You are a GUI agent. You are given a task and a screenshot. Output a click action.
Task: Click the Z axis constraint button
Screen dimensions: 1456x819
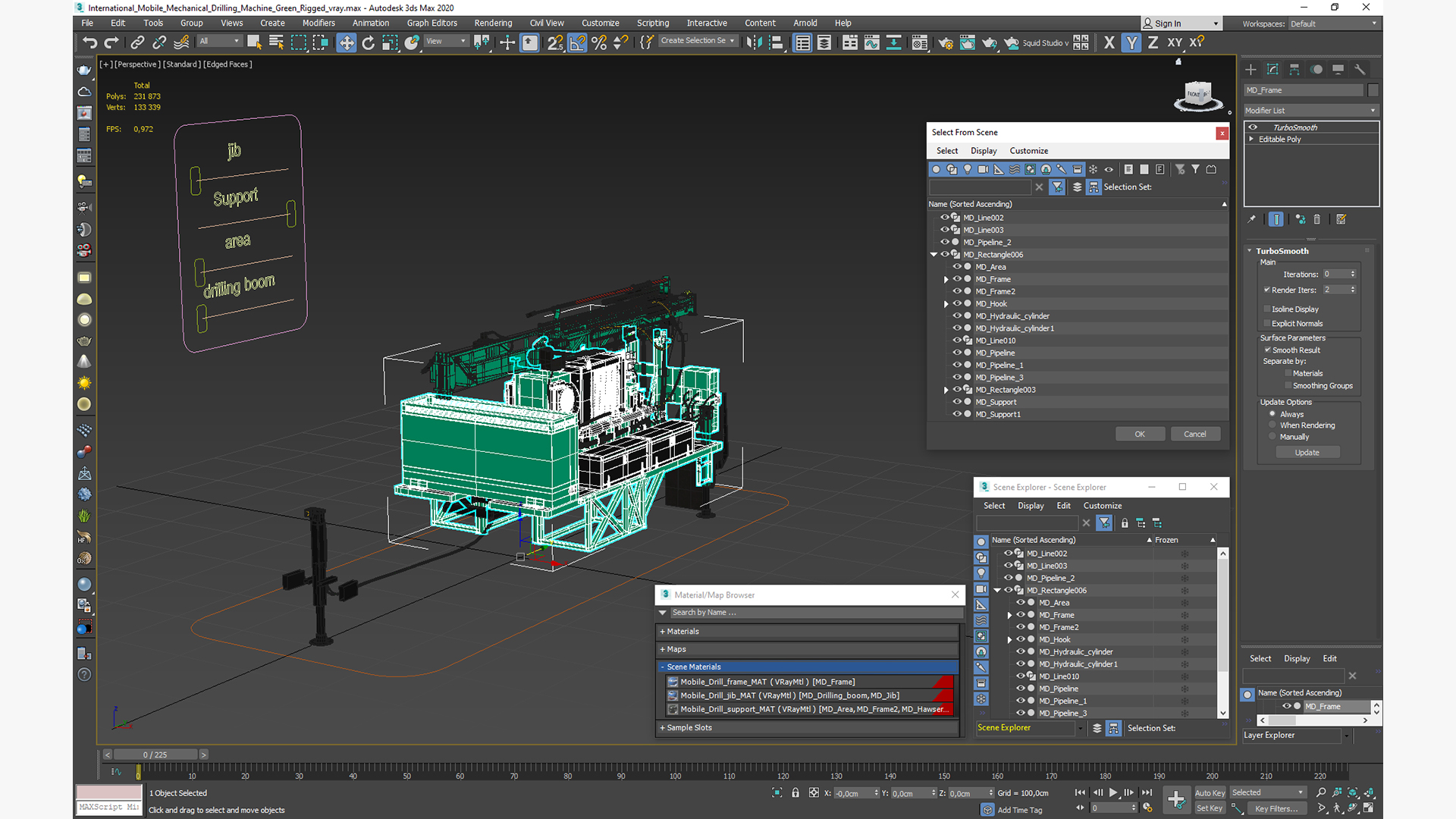pyautogui.click(x=1153, y=43)
